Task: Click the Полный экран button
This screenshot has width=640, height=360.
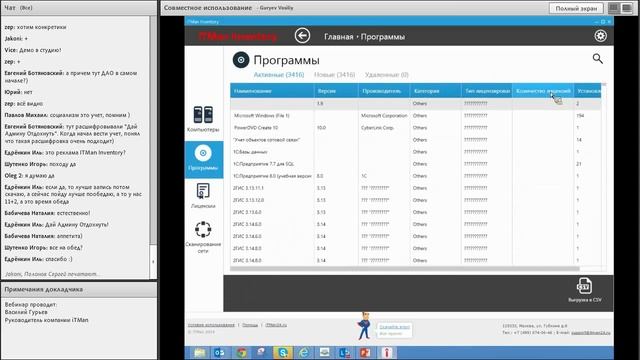Action: [576, 8]
